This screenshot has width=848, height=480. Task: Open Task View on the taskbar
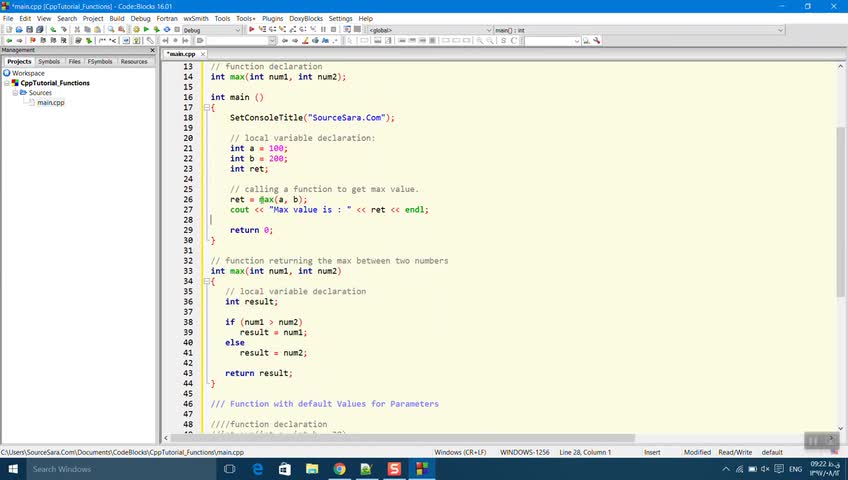click(229, 468)
